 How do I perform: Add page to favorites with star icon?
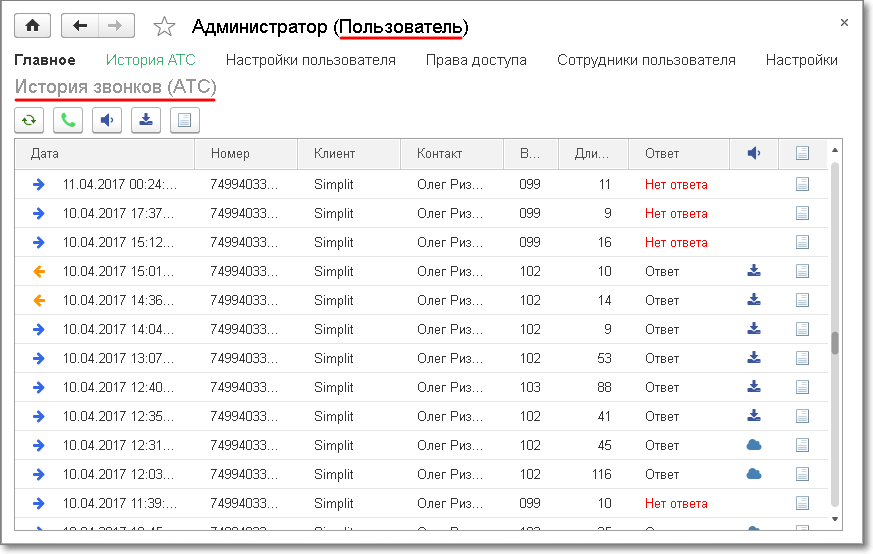165,27
